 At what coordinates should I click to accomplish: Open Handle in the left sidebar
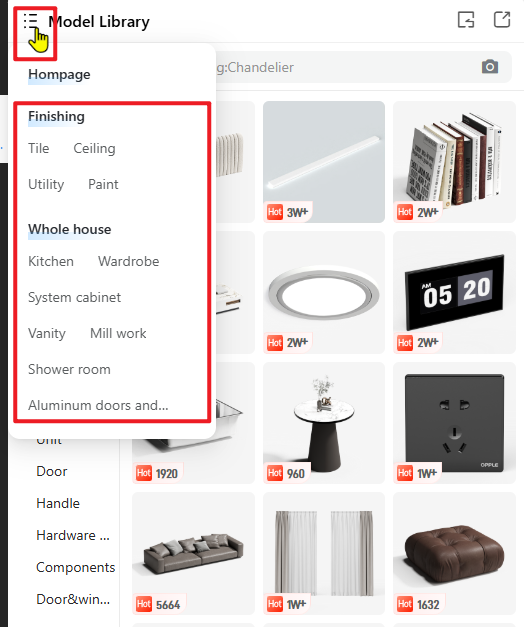pyautogui.click(x=58, y=503)
